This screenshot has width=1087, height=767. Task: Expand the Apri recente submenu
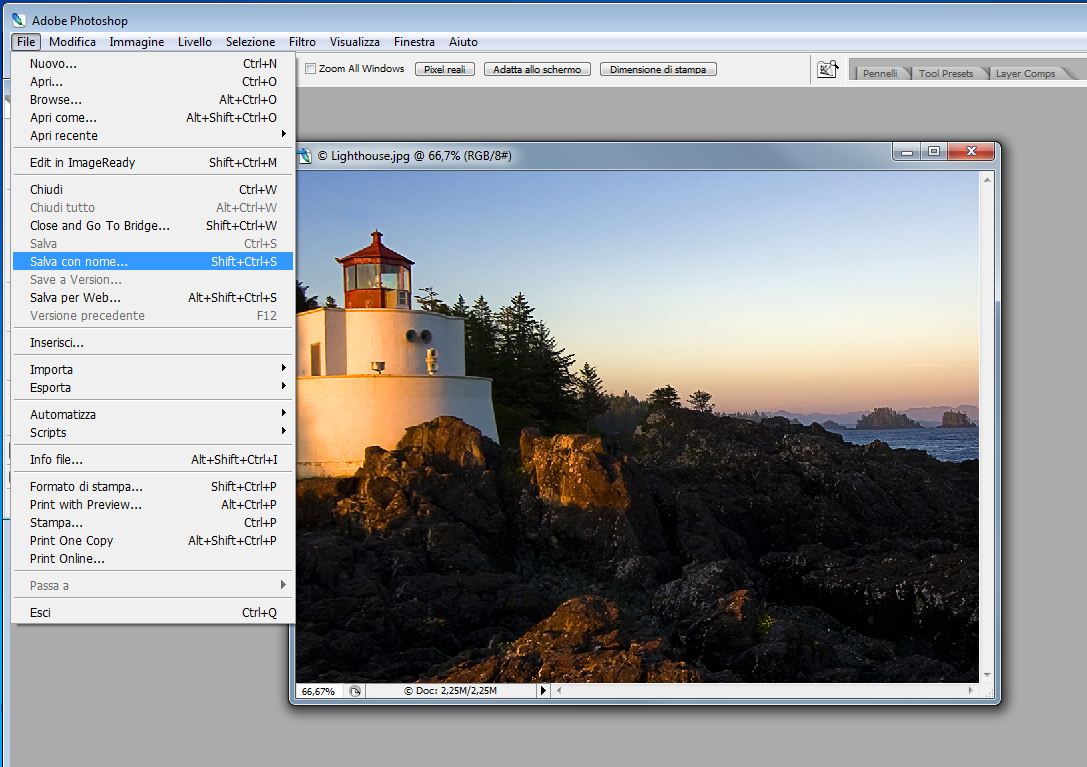153,135
